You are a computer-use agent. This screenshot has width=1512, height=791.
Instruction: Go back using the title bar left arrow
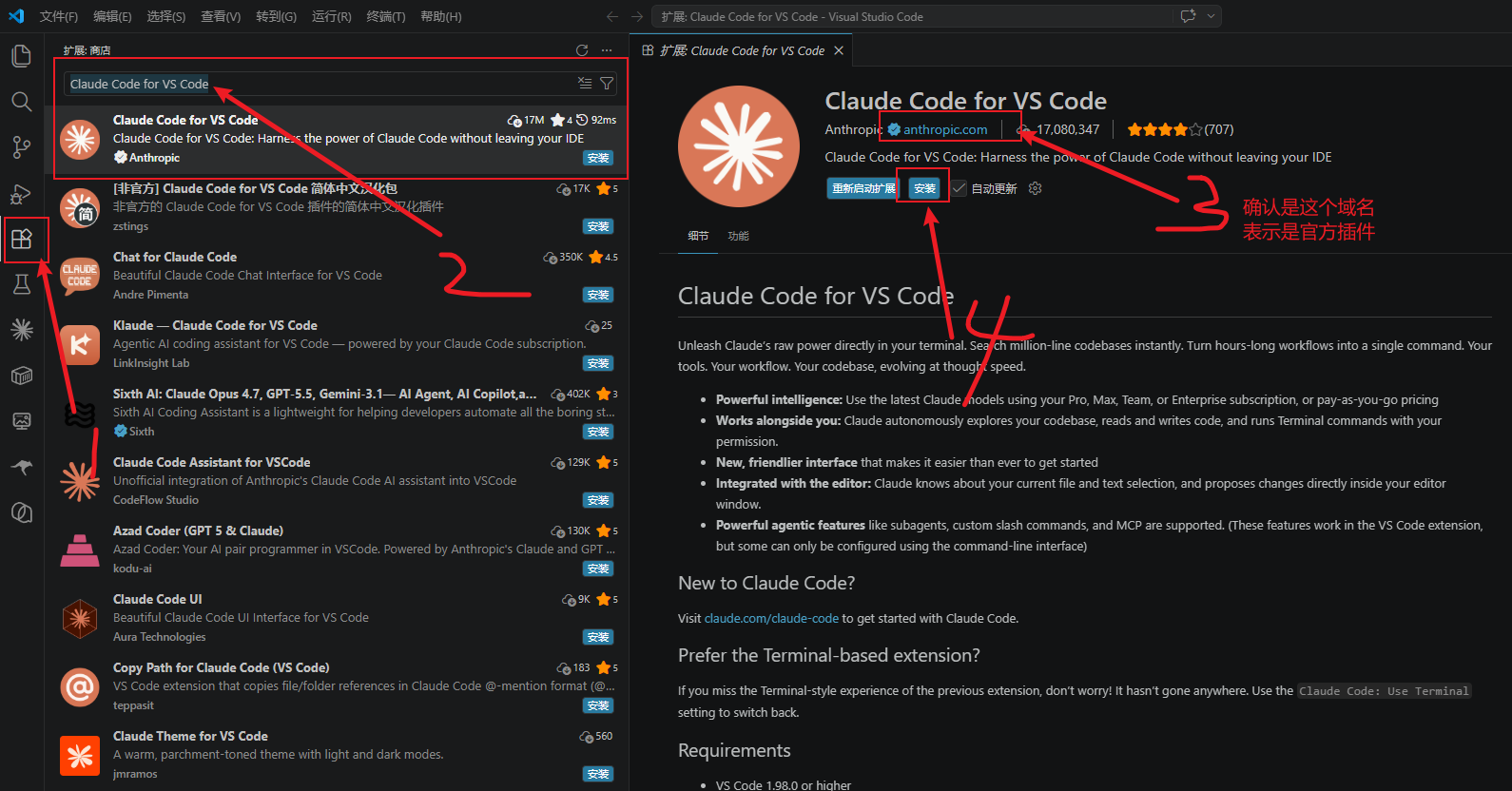[612, 16]
